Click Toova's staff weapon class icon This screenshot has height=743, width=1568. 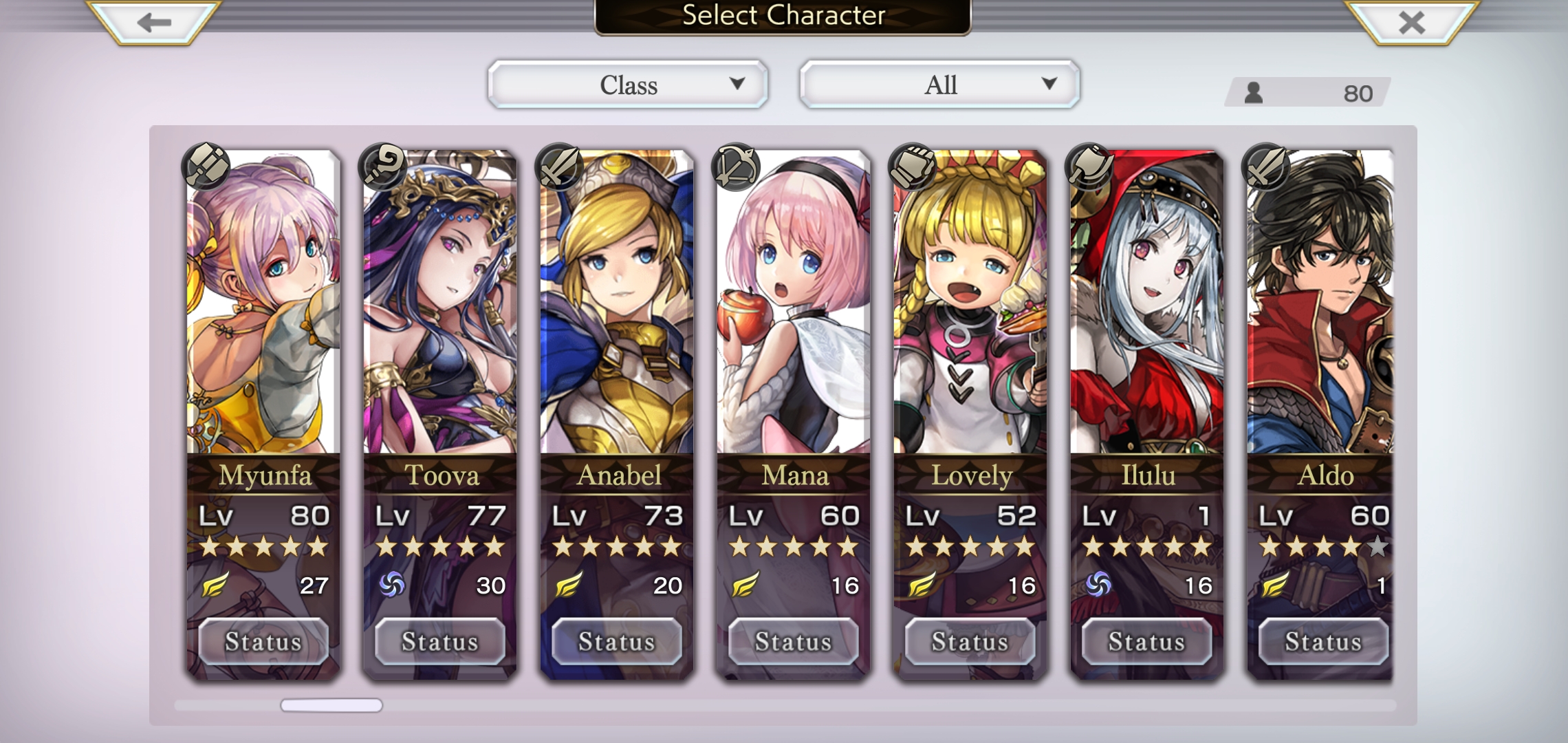tap(382, 166)
